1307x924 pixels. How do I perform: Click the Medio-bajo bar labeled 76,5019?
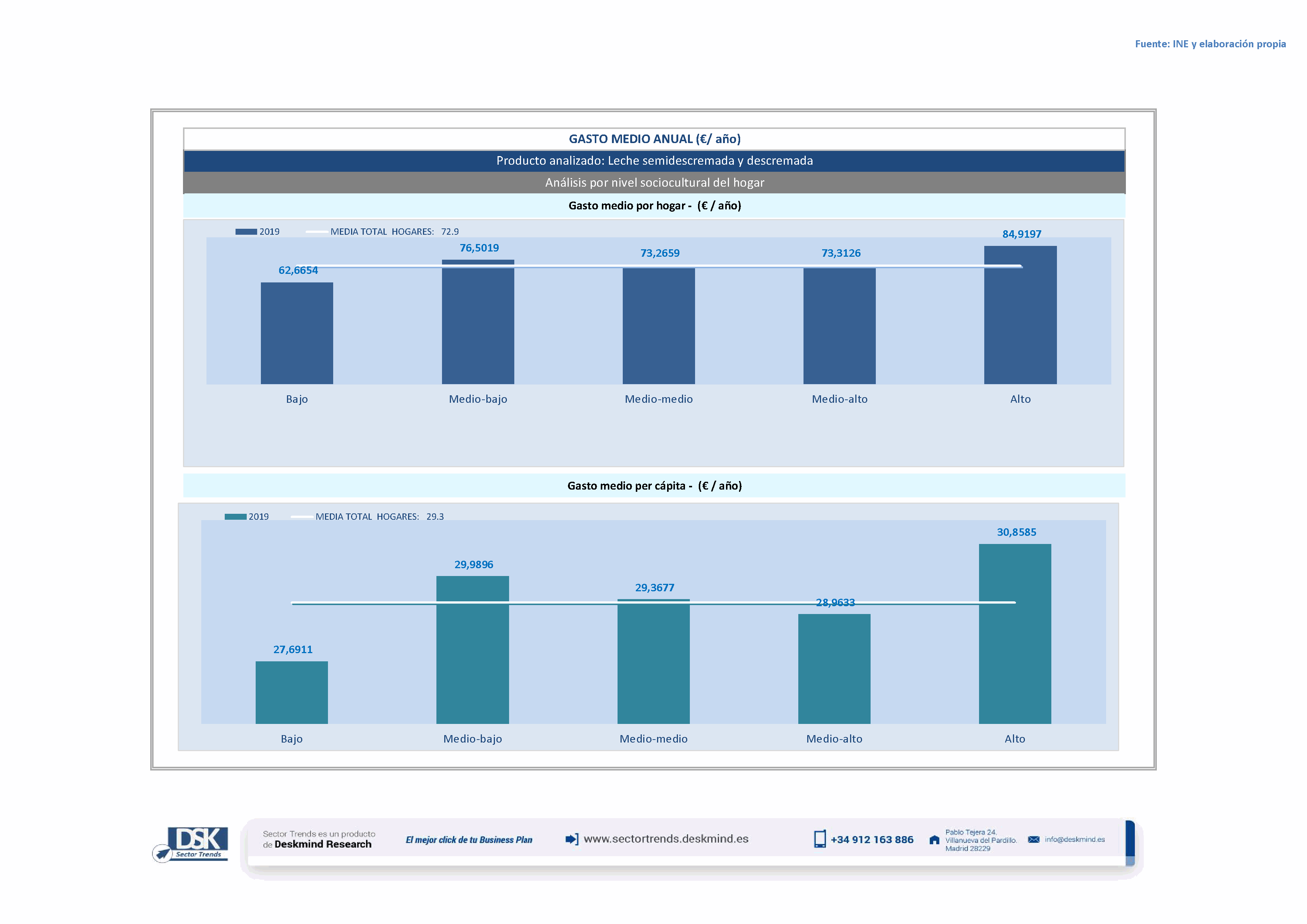[x=478, y=323]
